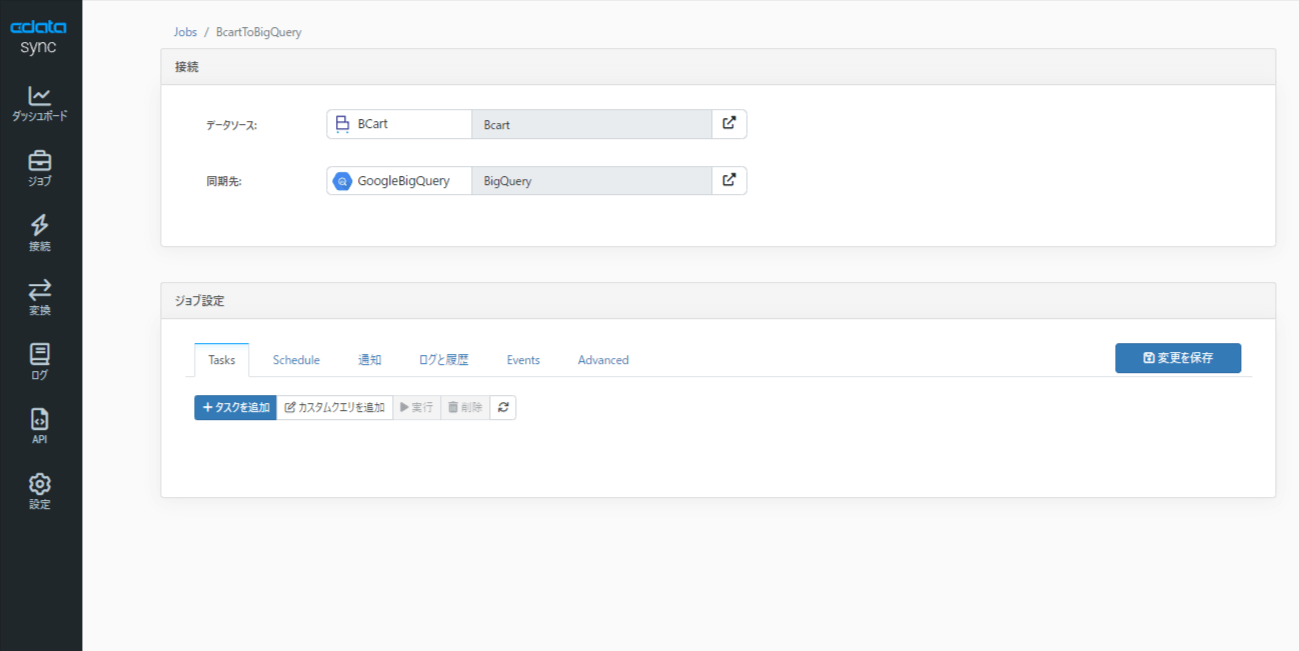Click the Bcart source connection name field

click(592, 124)
